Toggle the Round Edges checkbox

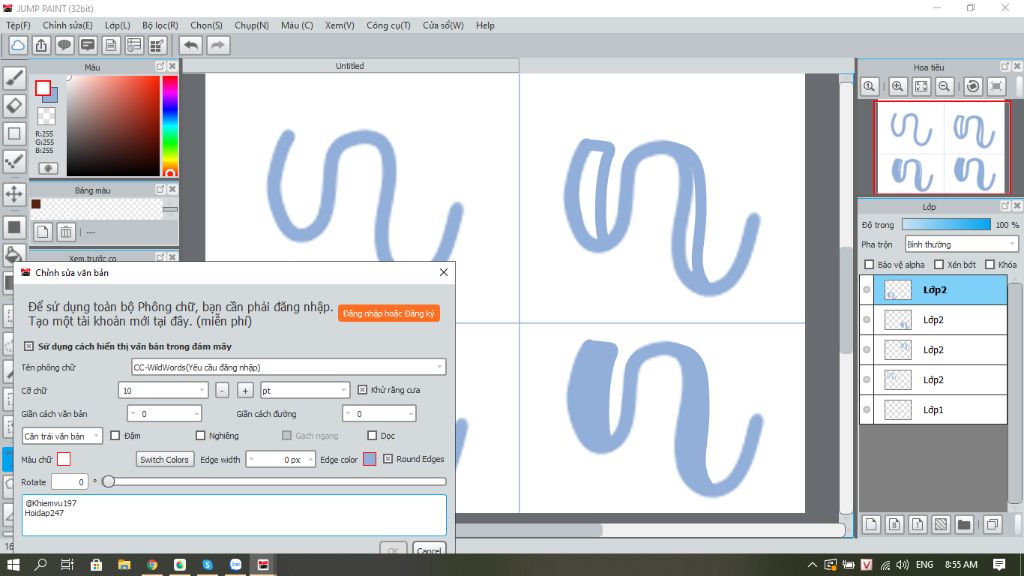[388, 459]
